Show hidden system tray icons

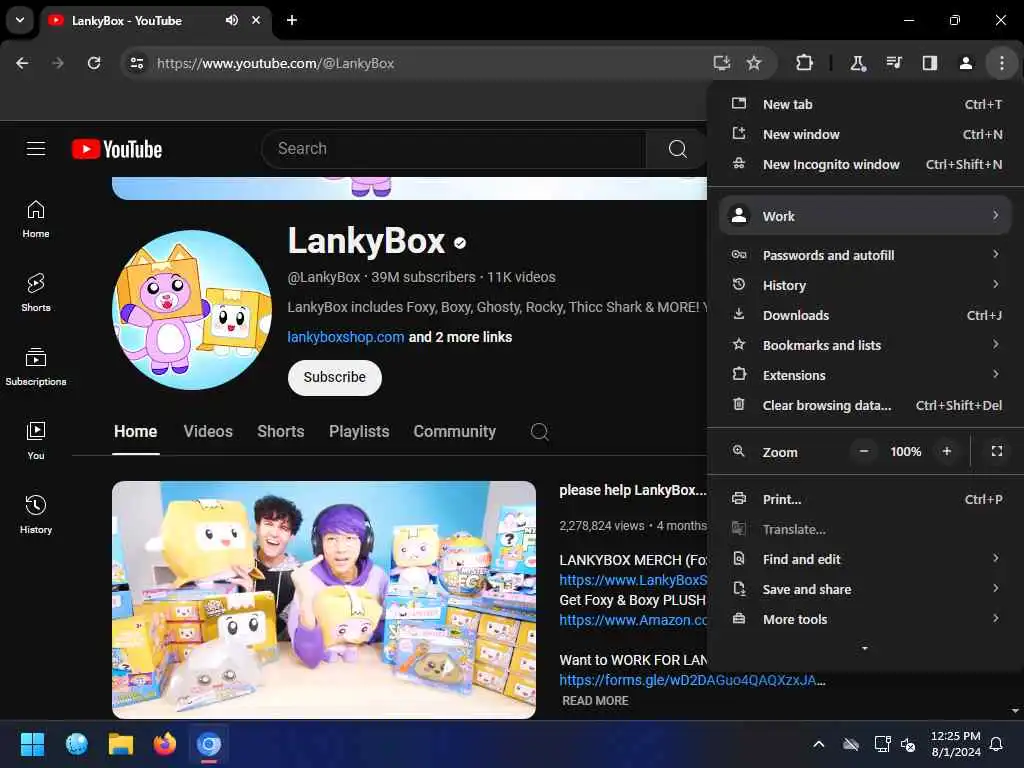click(818, 744)
